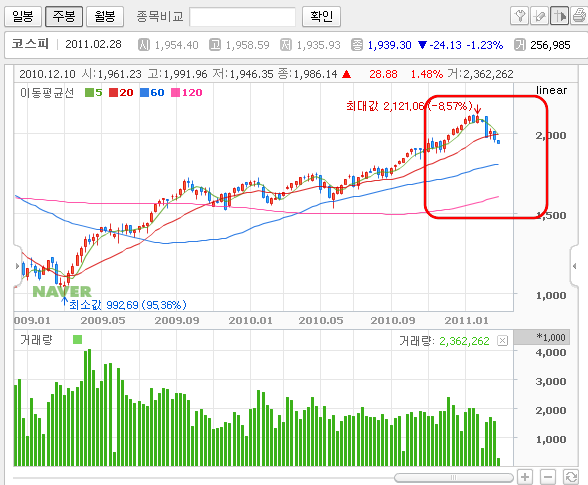The width and height of the screenshot is (588, 485).
Task: Select the pencil drawing tool icon
Action: [539, 16]
